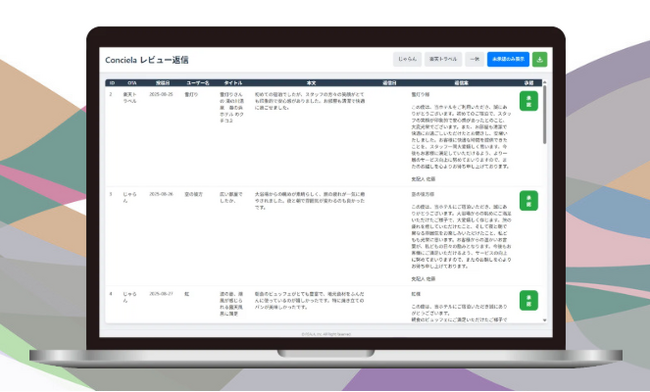The width and height of the screenshot is (650, 392).
Task: Select the date cell 2025-08-25
Action: (x=161, y=94)
